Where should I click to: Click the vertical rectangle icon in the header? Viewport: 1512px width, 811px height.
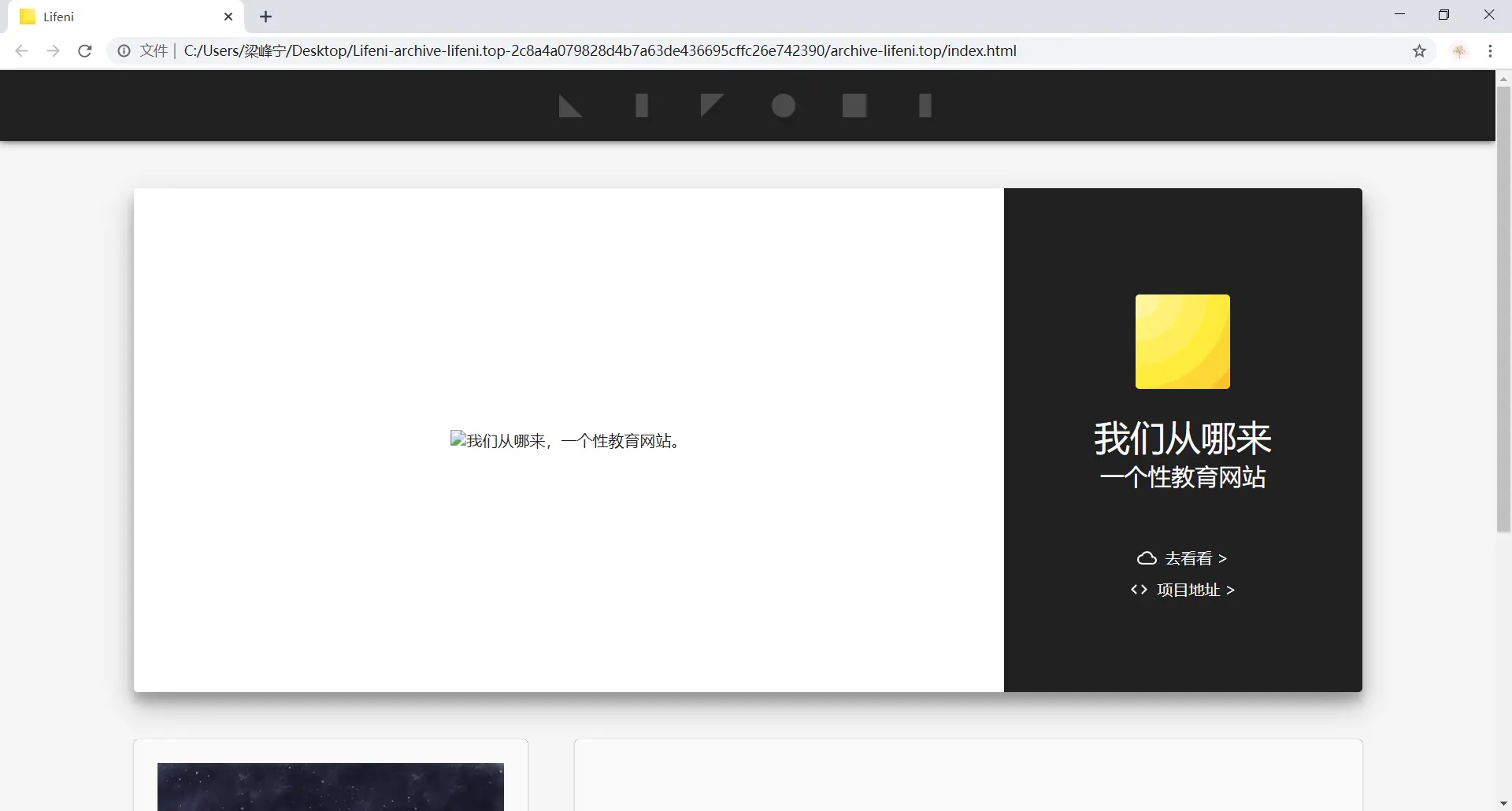(x=641, y=106)
